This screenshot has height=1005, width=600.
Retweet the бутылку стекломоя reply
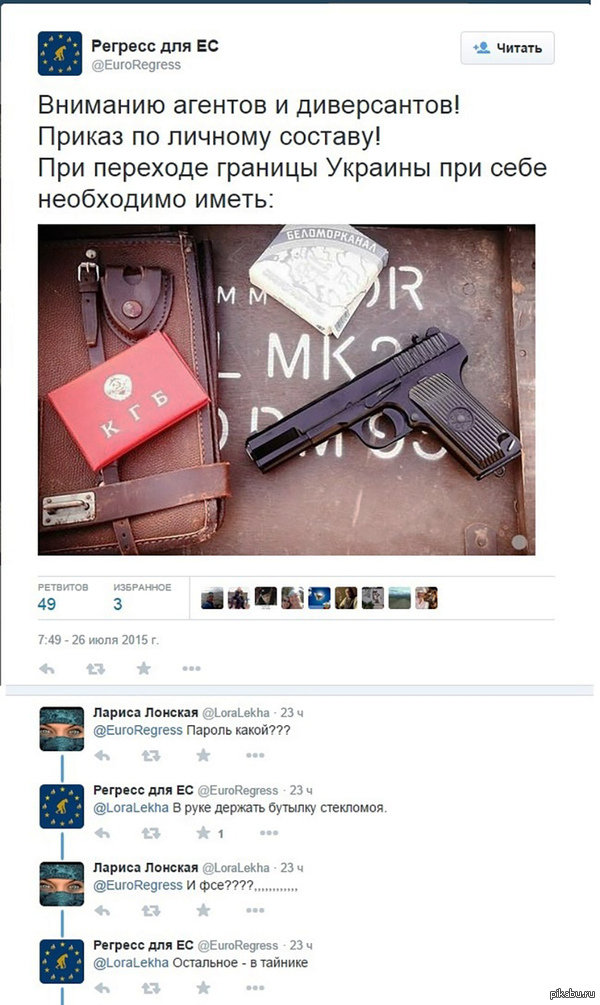pos(151,833)
